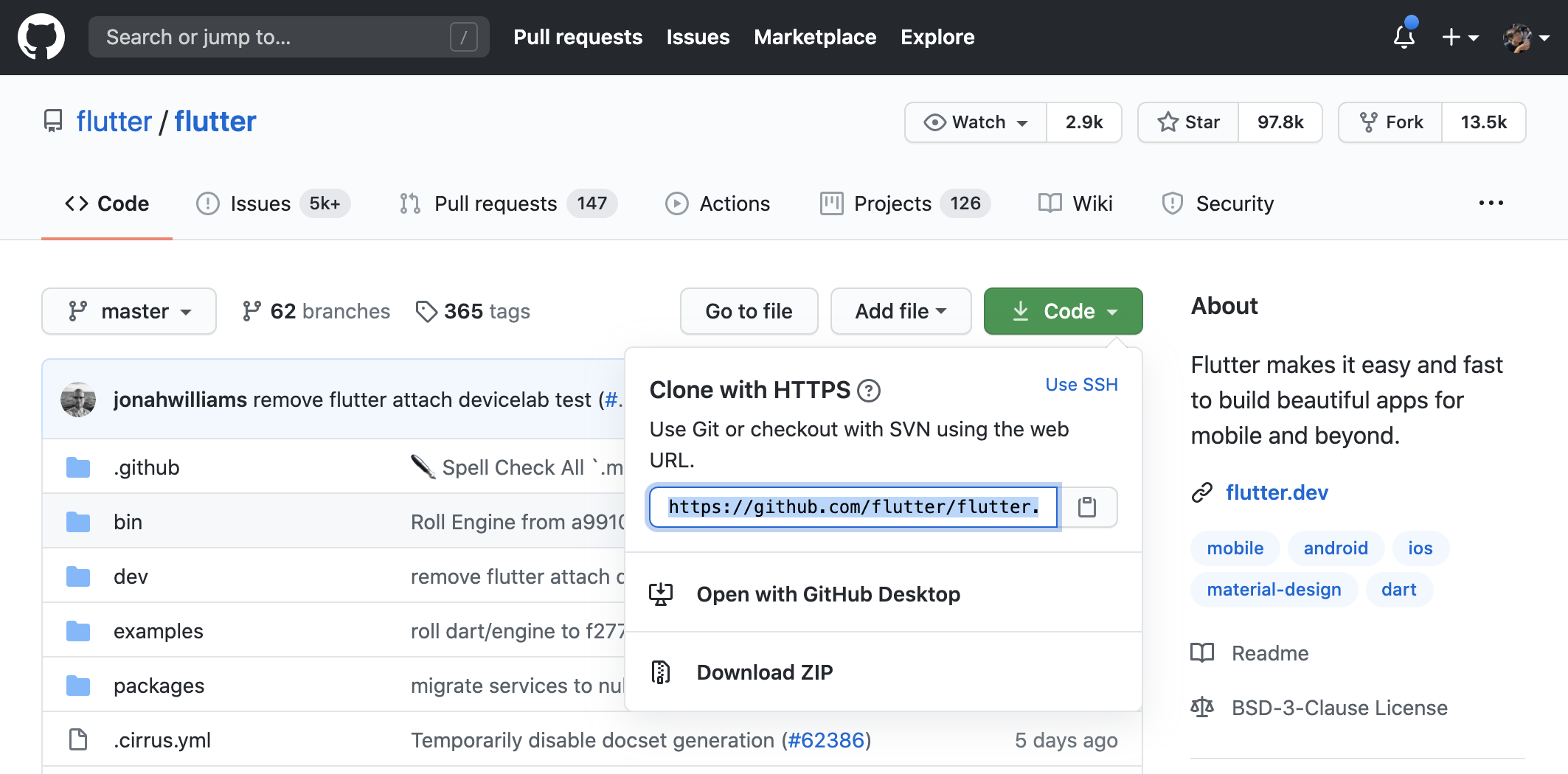Open Issues in top navigation
The width and height of the screenshot is (1568, 774).
tap(698, 37)
